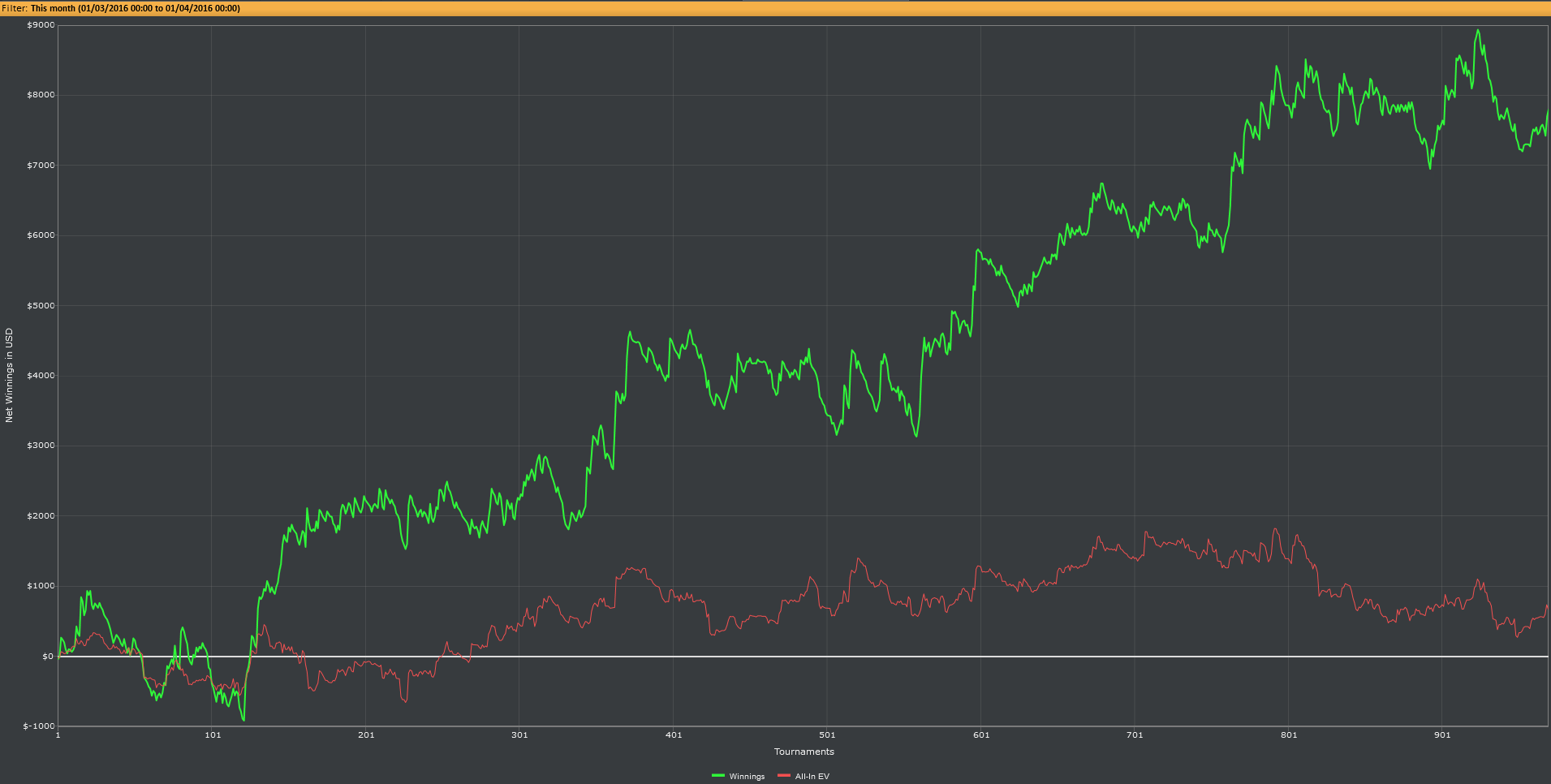This screenshot has width=1551, height=784.
Task: Click the $8000 y-axis label
Action: point(41,95)
